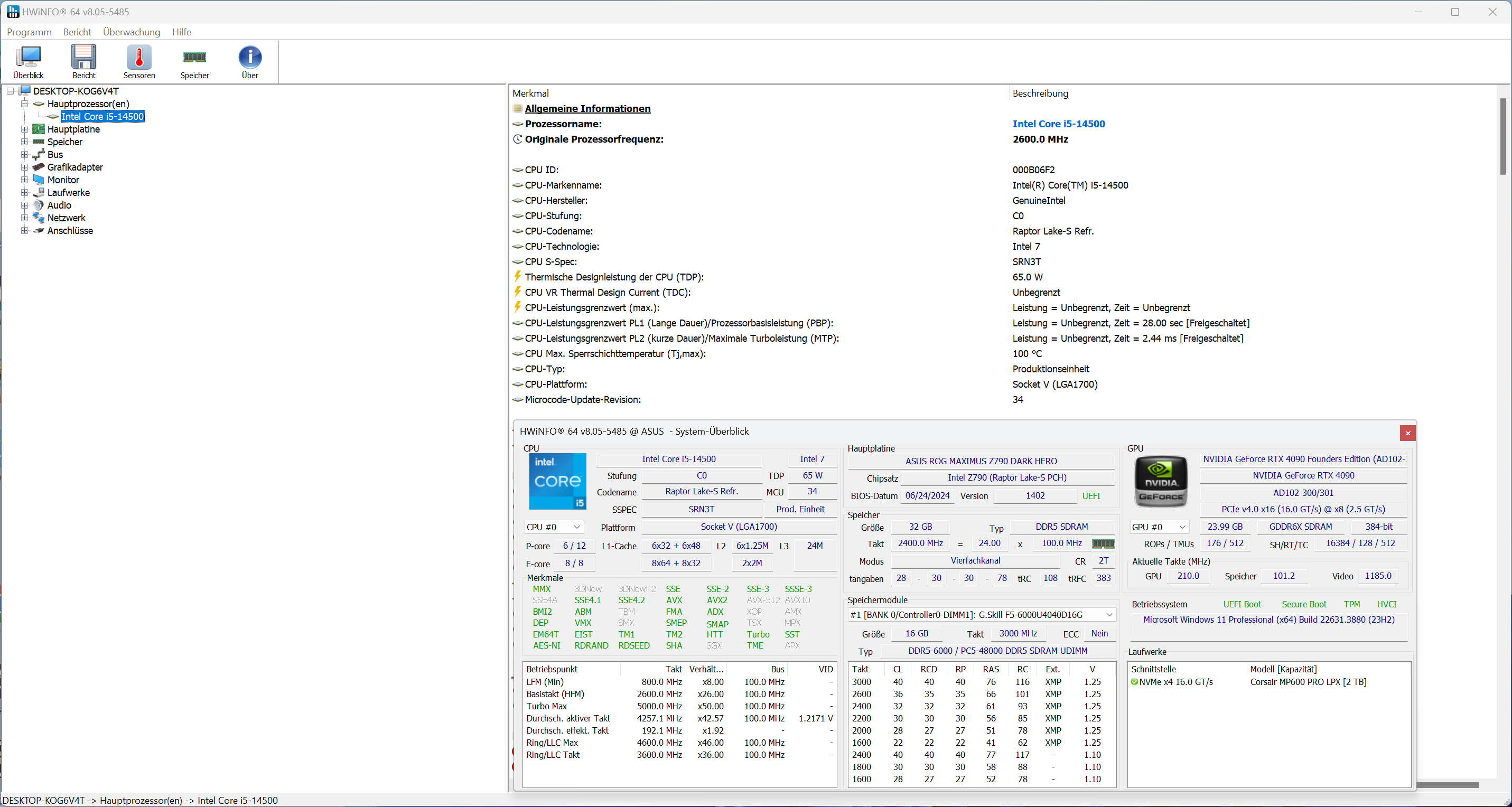
Task: Expand the Speicher tree node
Action: click(25, 142)
